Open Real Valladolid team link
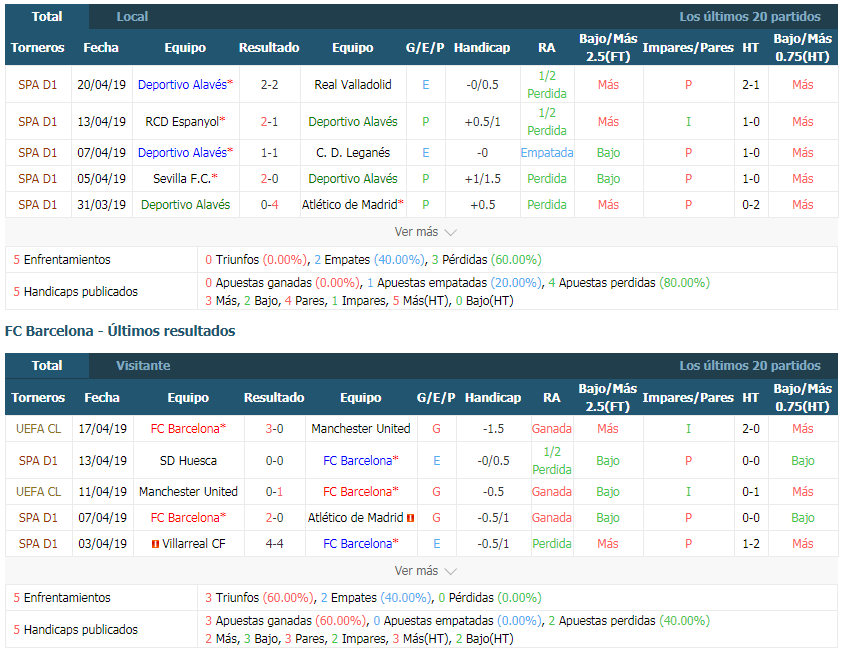Image resolution: width=844 pixels, height=648 pixels. 353,84
